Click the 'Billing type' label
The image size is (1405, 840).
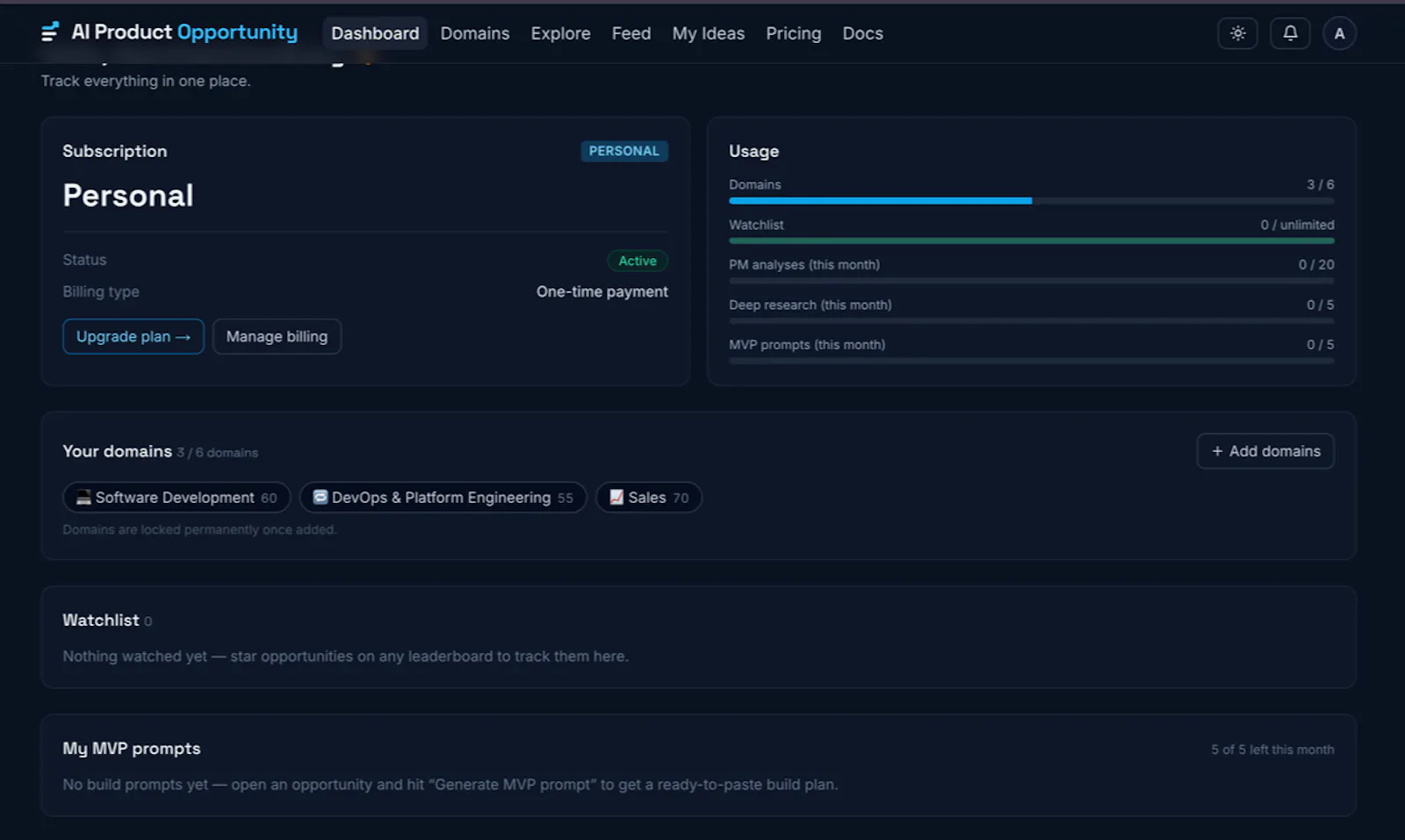coord(101,291)
